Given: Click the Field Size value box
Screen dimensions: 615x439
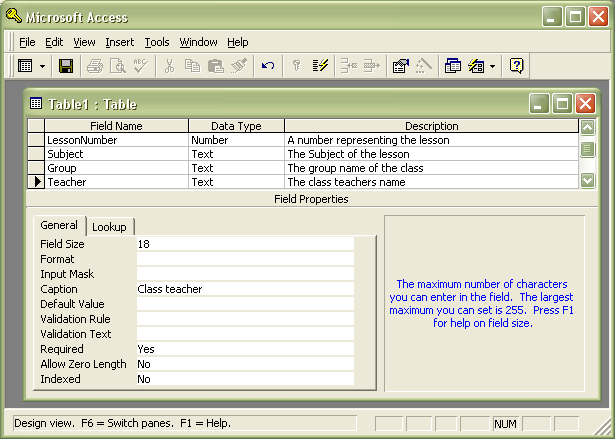Looking at the screenshot, I should tap(245, 244).
